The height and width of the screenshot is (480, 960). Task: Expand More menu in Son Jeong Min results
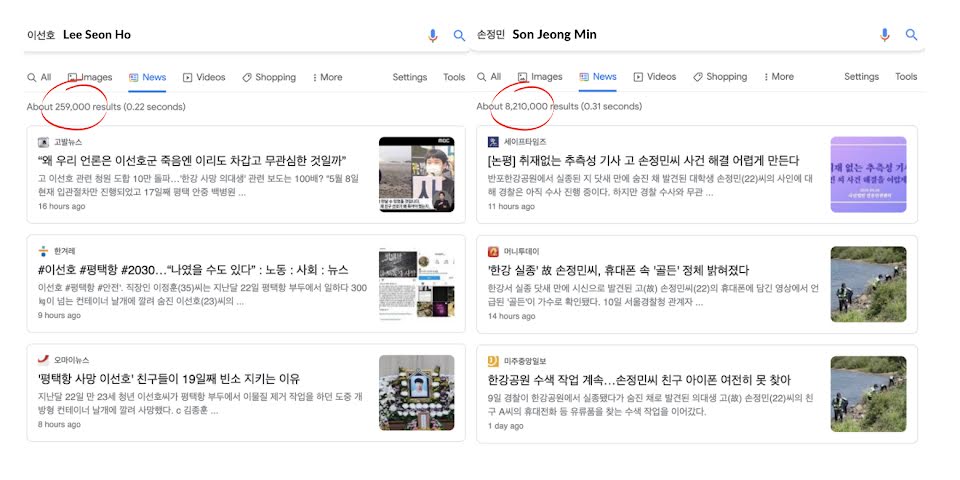coord(779,77)
